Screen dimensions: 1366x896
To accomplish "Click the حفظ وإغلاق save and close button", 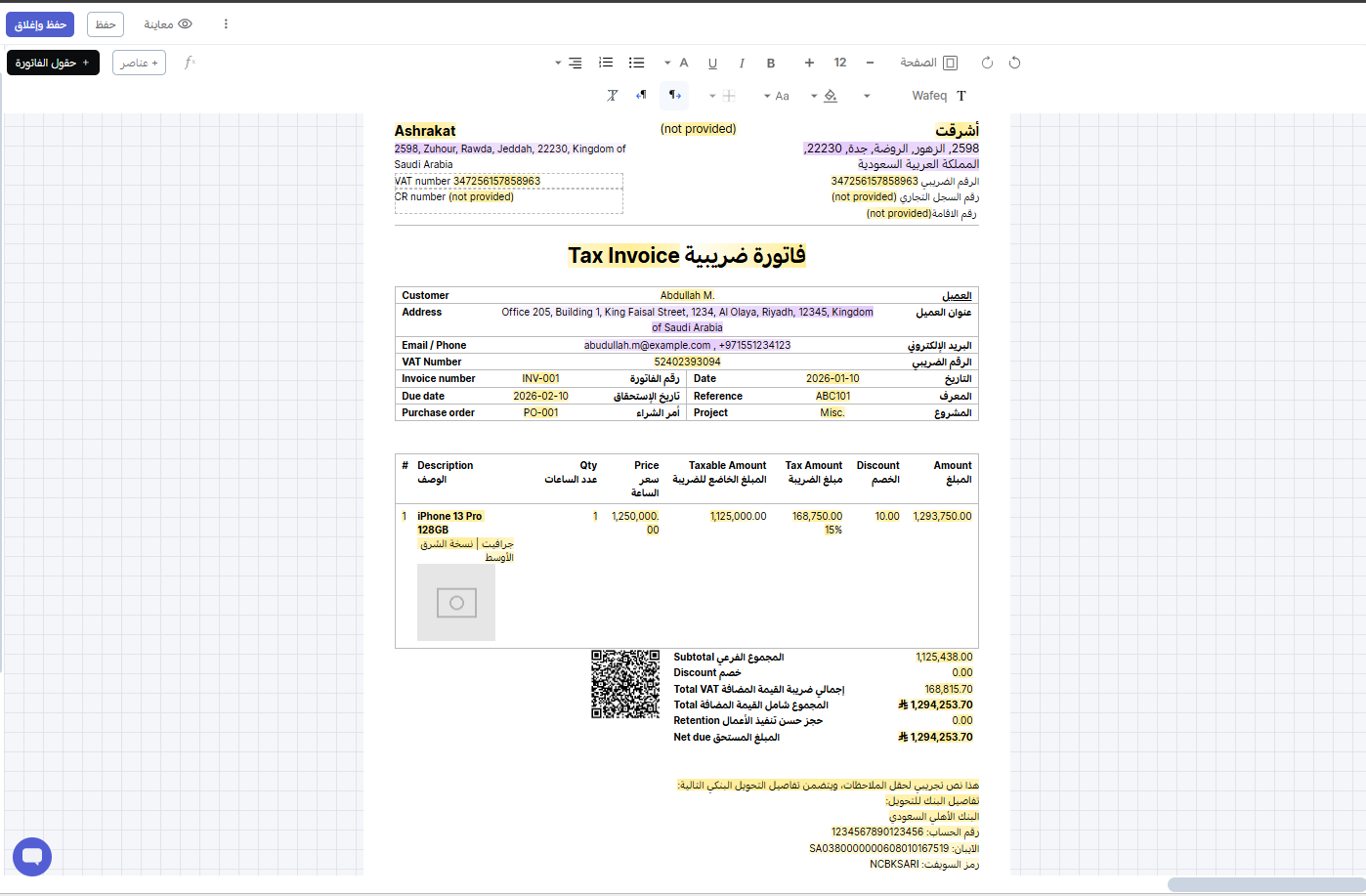I will 40,24.
